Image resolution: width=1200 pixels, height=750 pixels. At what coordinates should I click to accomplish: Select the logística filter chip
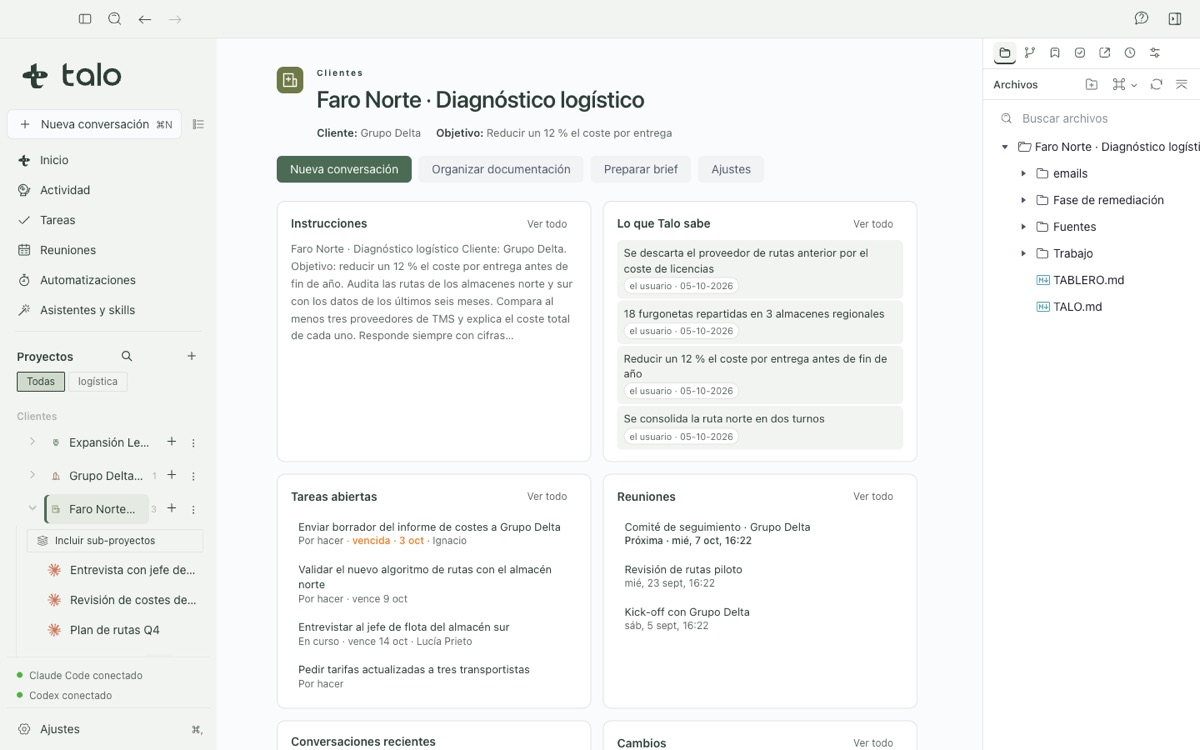point(98,381)
